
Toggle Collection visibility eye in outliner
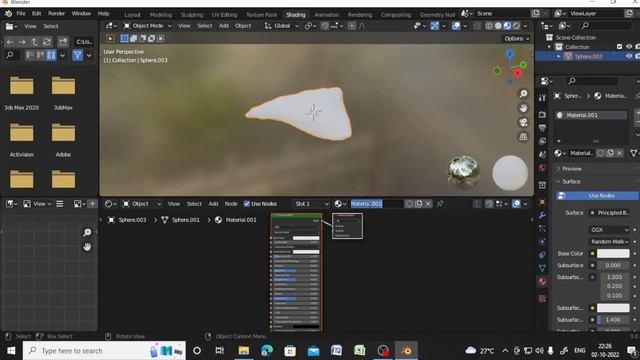[629, 47]
